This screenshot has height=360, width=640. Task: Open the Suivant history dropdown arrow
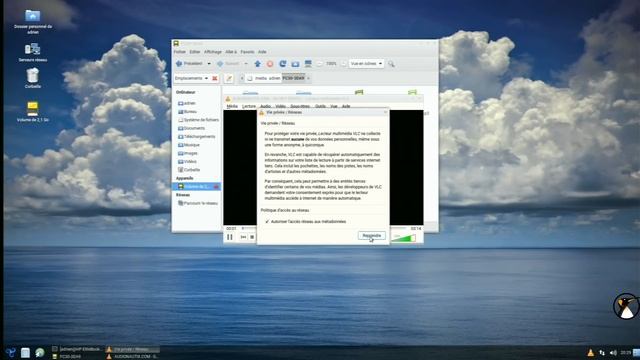[246, 64]
